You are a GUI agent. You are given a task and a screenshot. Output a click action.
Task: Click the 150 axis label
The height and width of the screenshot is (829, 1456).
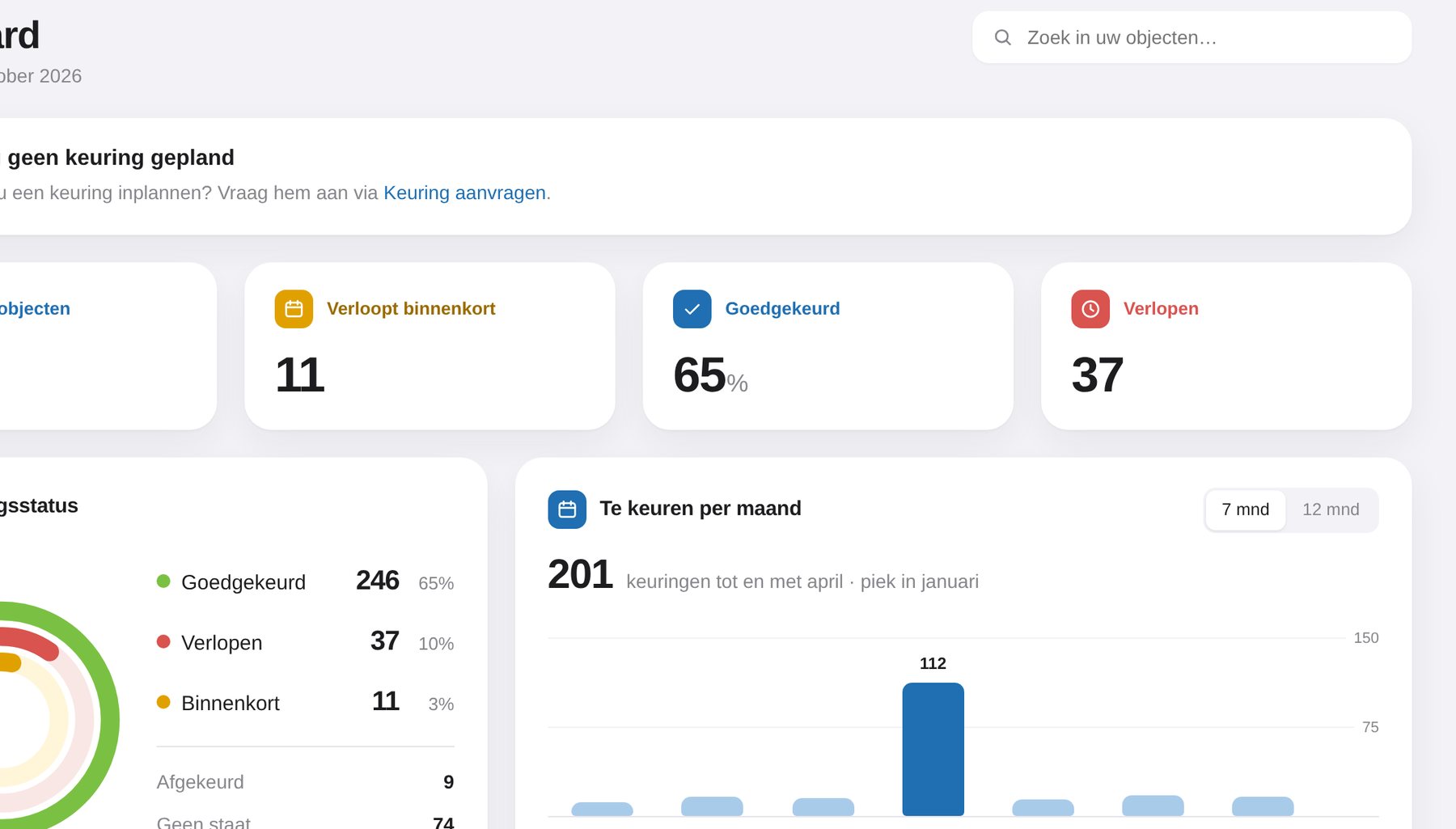tap(1366, 638)
